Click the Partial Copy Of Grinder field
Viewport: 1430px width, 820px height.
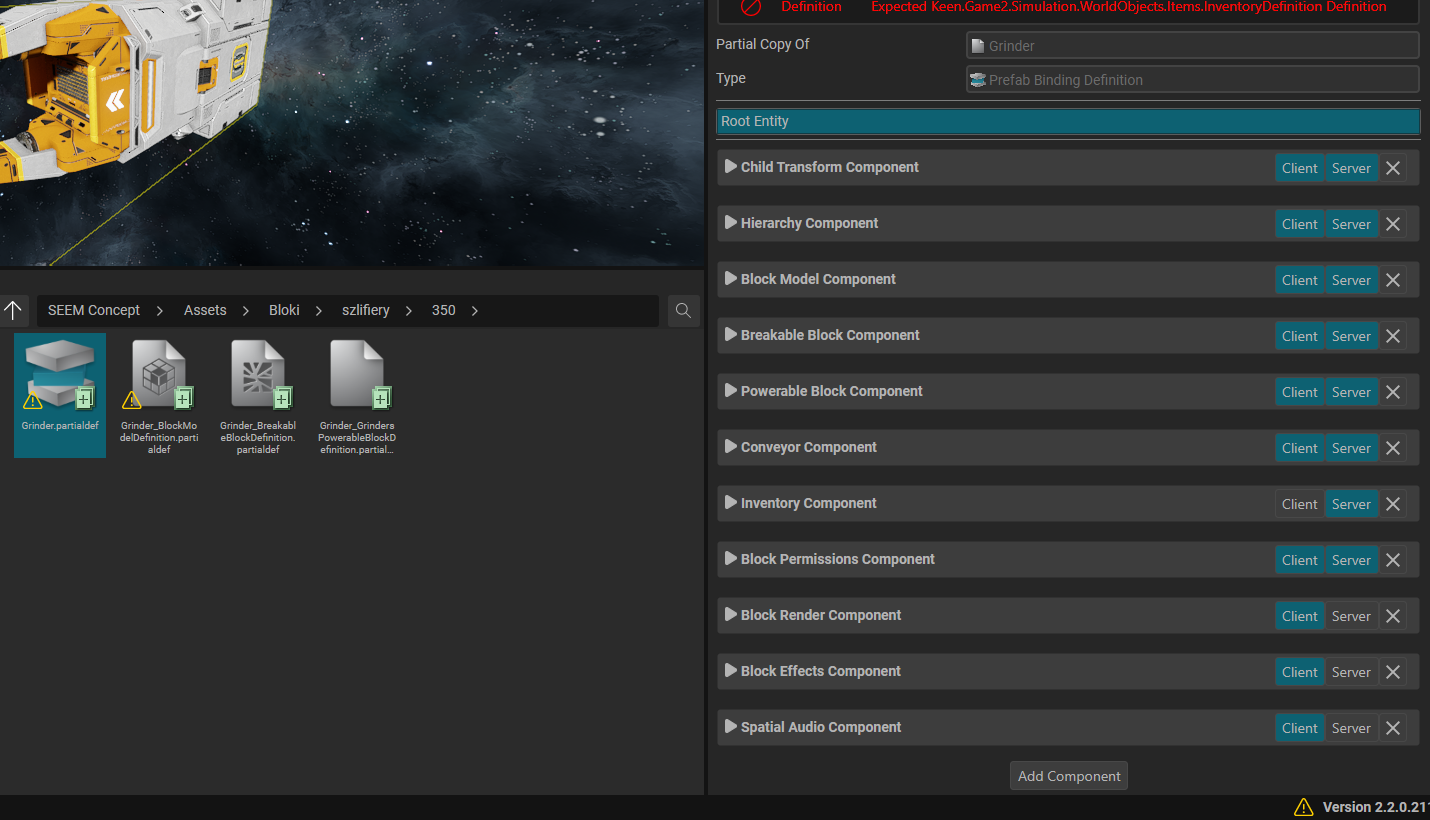click(x=1192, y=45)
